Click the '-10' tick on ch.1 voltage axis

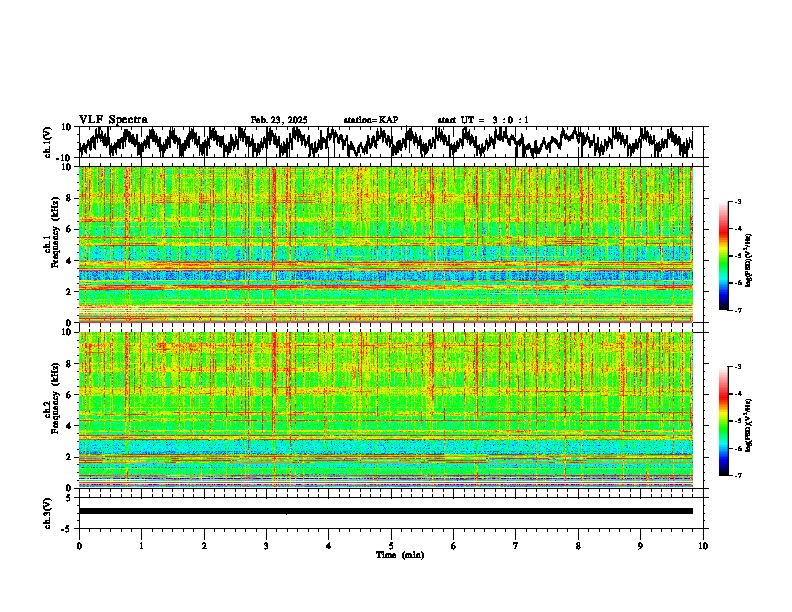pyautogui.click(x=65, y=158)
